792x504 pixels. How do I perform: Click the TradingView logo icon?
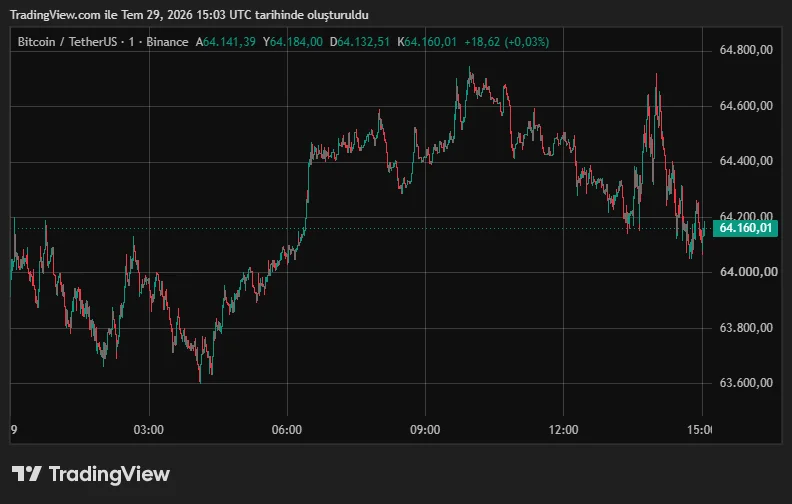pyautogui.click(x=26, y=474)
